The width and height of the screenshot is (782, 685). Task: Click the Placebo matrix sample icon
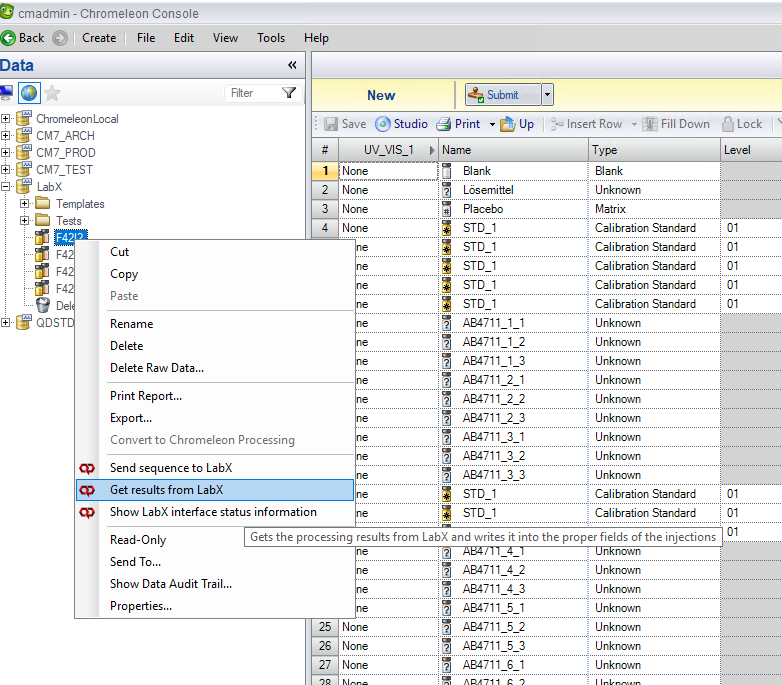coord(446,209)
